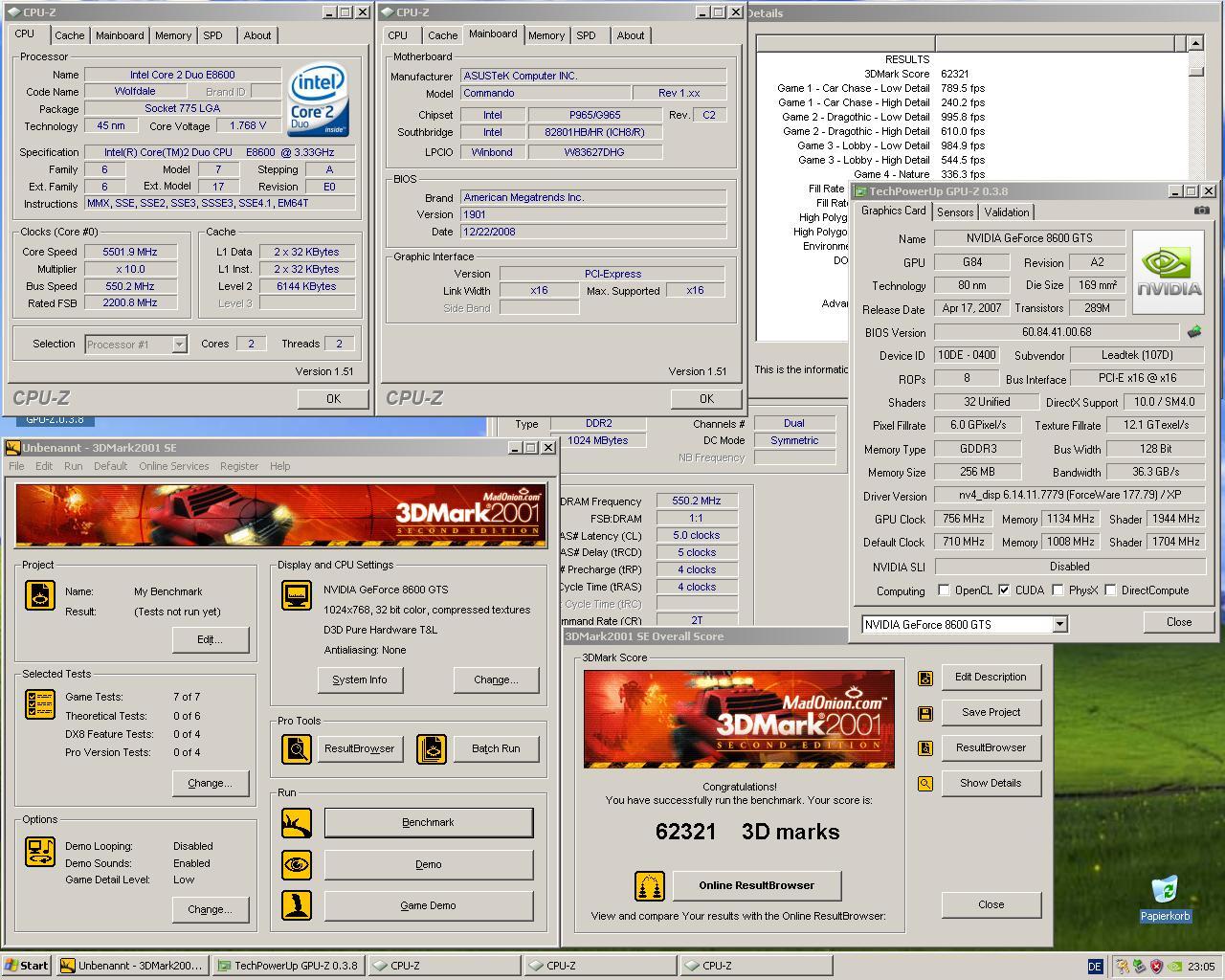Click the project icon beside Name field
Viewport: 1225px width, 980px height.
coord(39,594)
